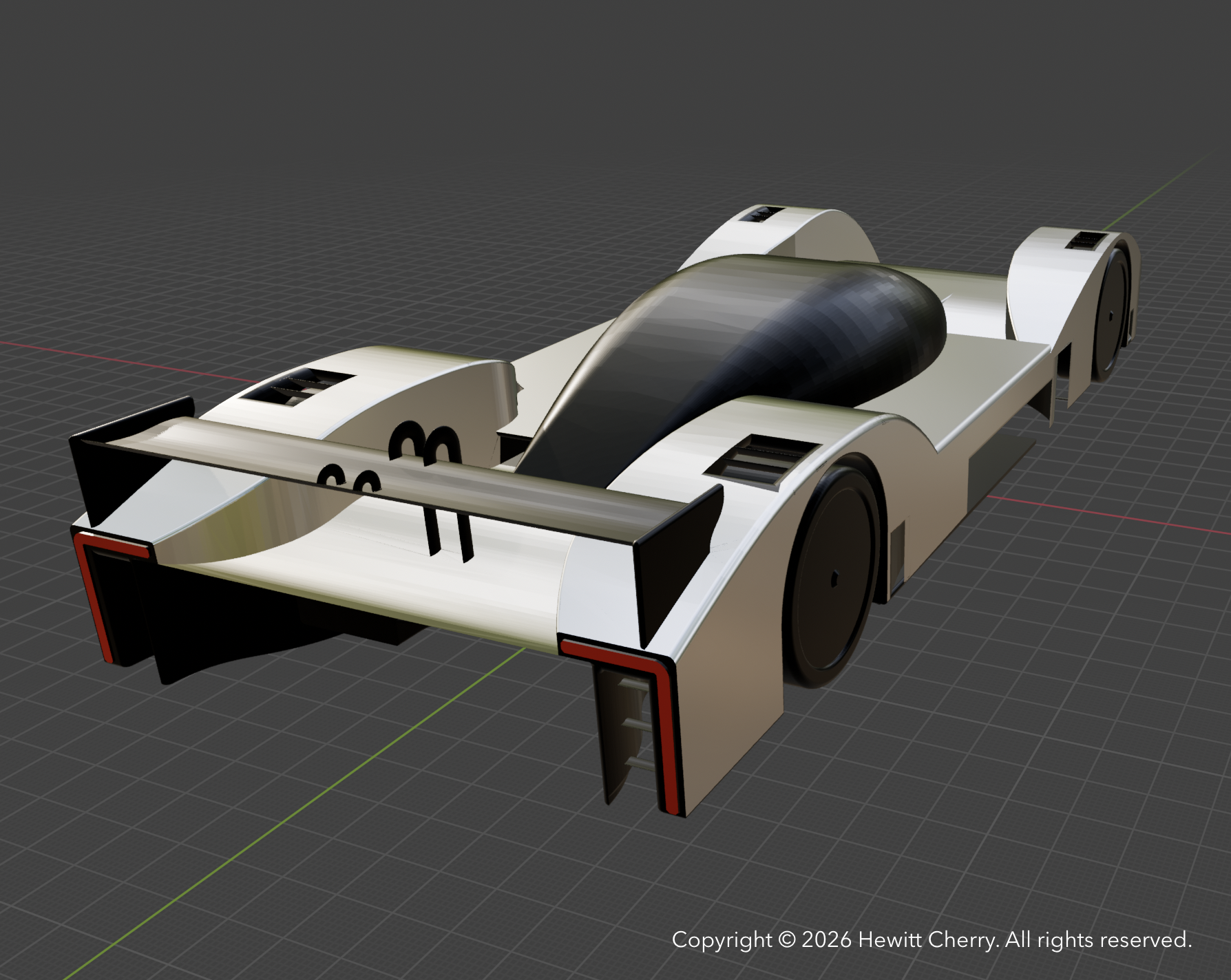Select the rear right wheel of the car

[832, 577]
